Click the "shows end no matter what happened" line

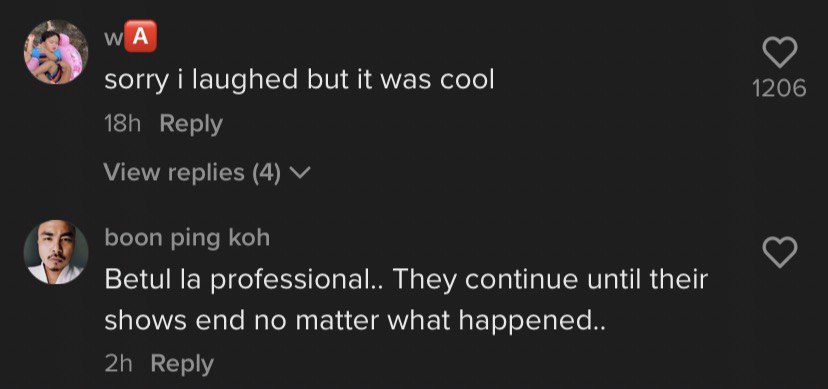coord(354,321)
